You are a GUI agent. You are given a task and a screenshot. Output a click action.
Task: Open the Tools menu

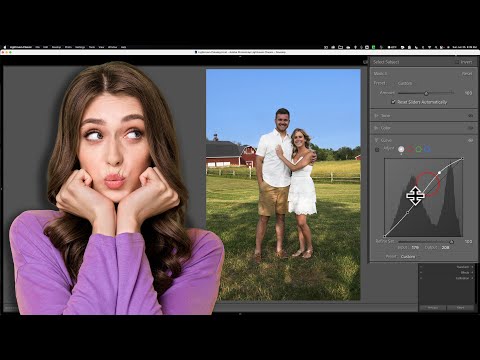point(92,47)
